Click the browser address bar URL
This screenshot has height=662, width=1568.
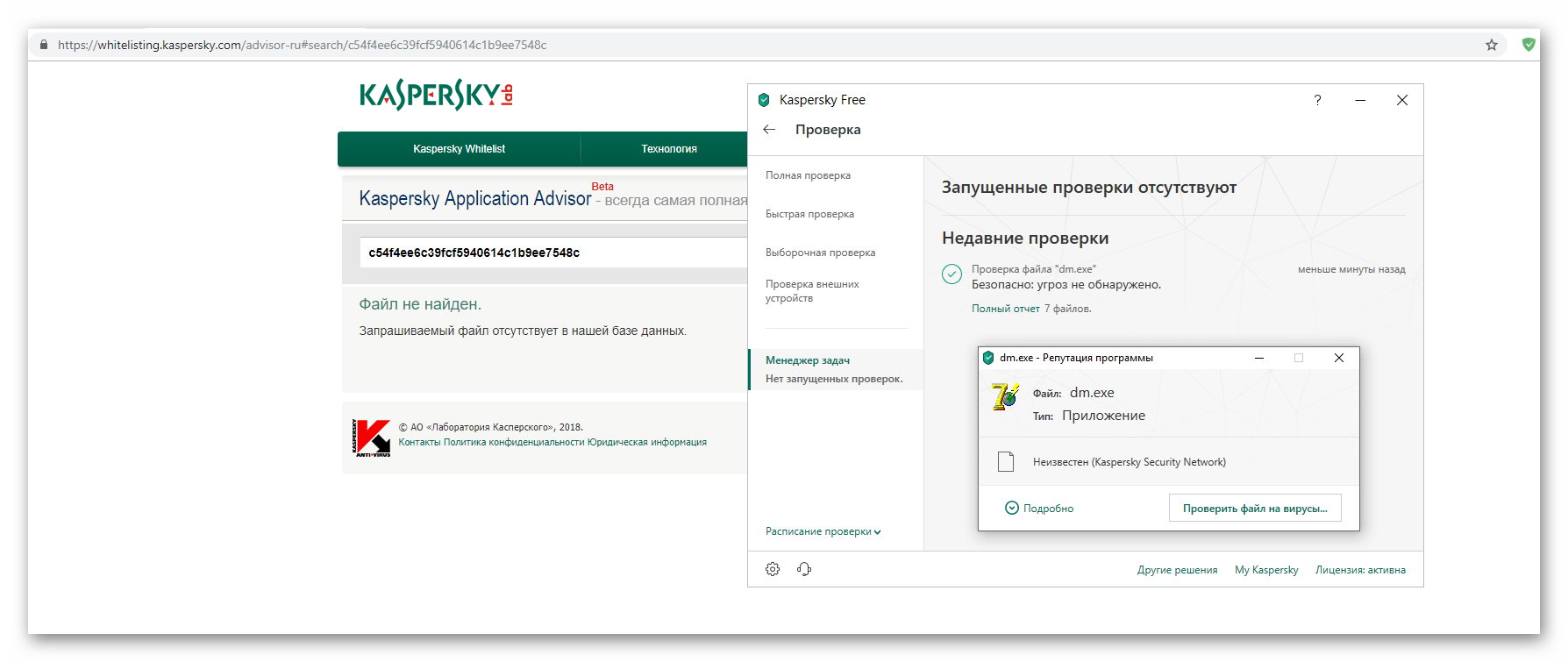tap(302, 45)
